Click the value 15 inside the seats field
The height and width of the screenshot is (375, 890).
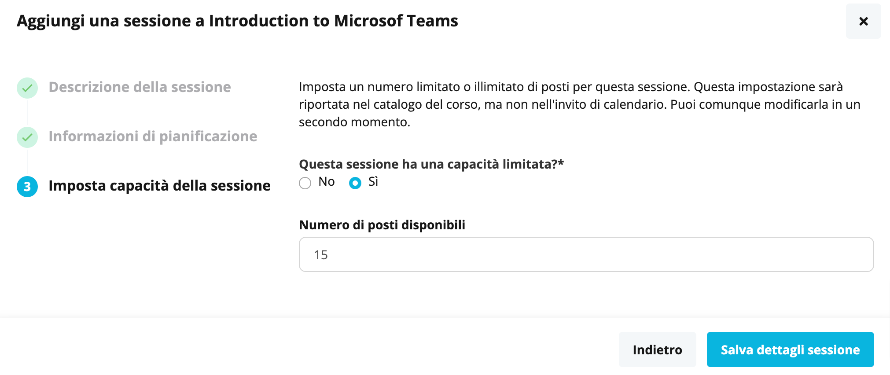pyautogui.click(x=321, y=255)
